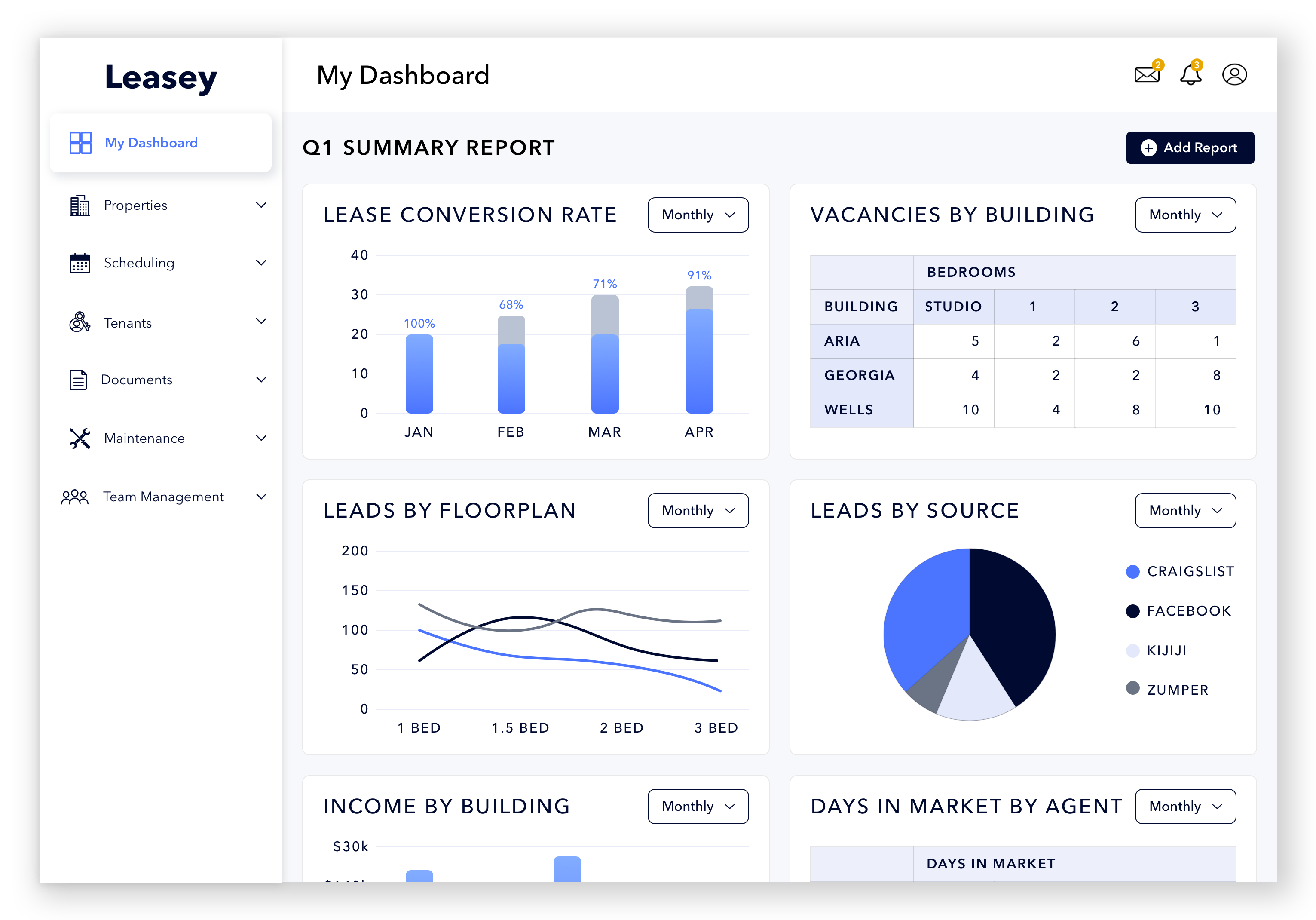Select My Dashboard in the sidebar

click(160, 143)
